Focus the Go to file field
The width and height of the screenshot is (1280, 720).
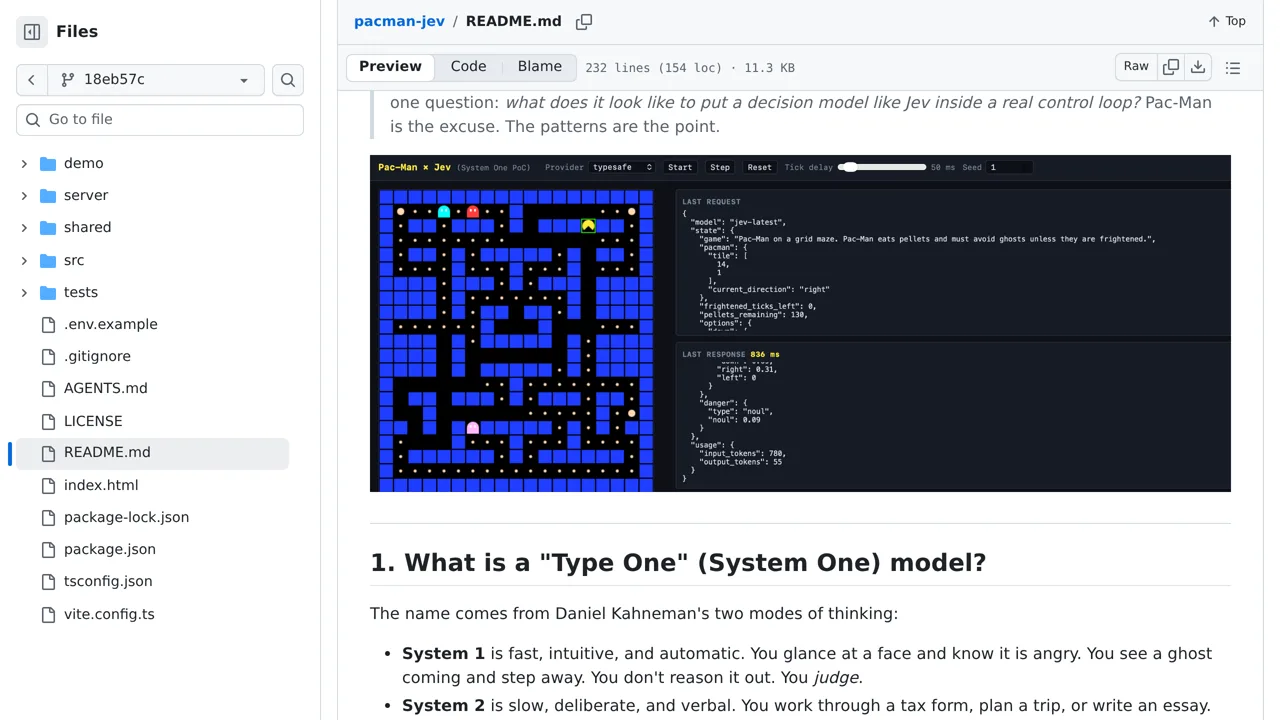160,119
